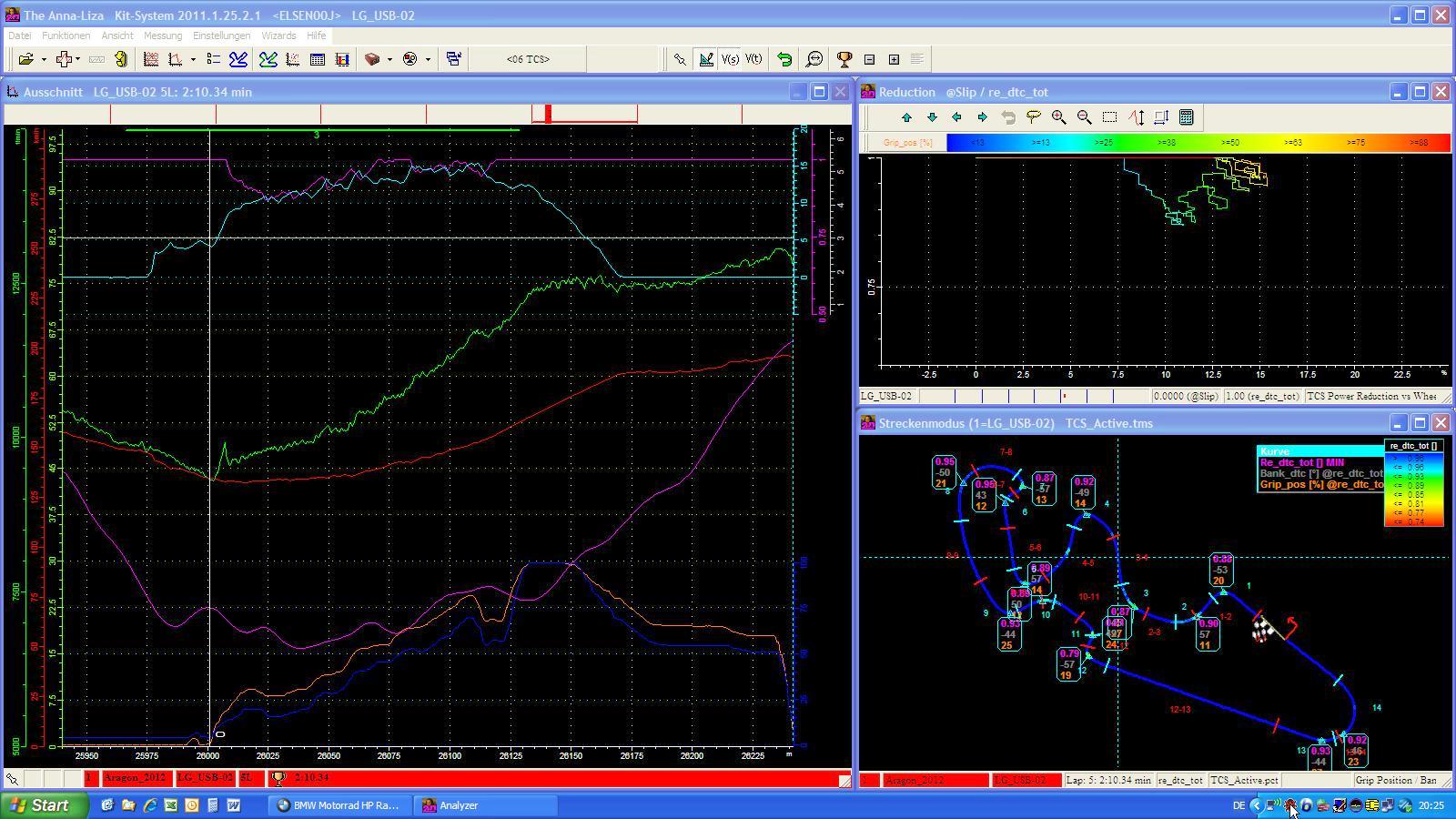Viewport: 1456px width, 819px height.
Task: Click the green undo arrow in main toolbar
Action: (784, 59)
